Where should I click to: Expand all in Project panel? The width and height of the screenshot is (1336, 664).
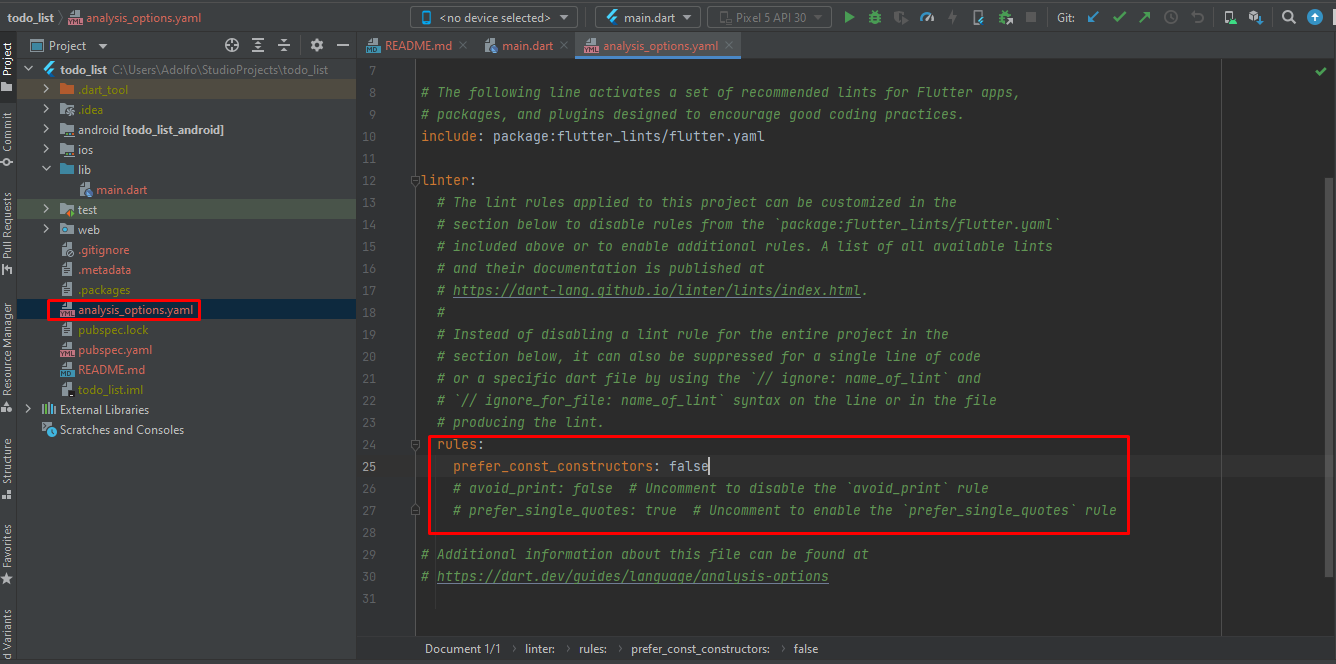(258, 45)
